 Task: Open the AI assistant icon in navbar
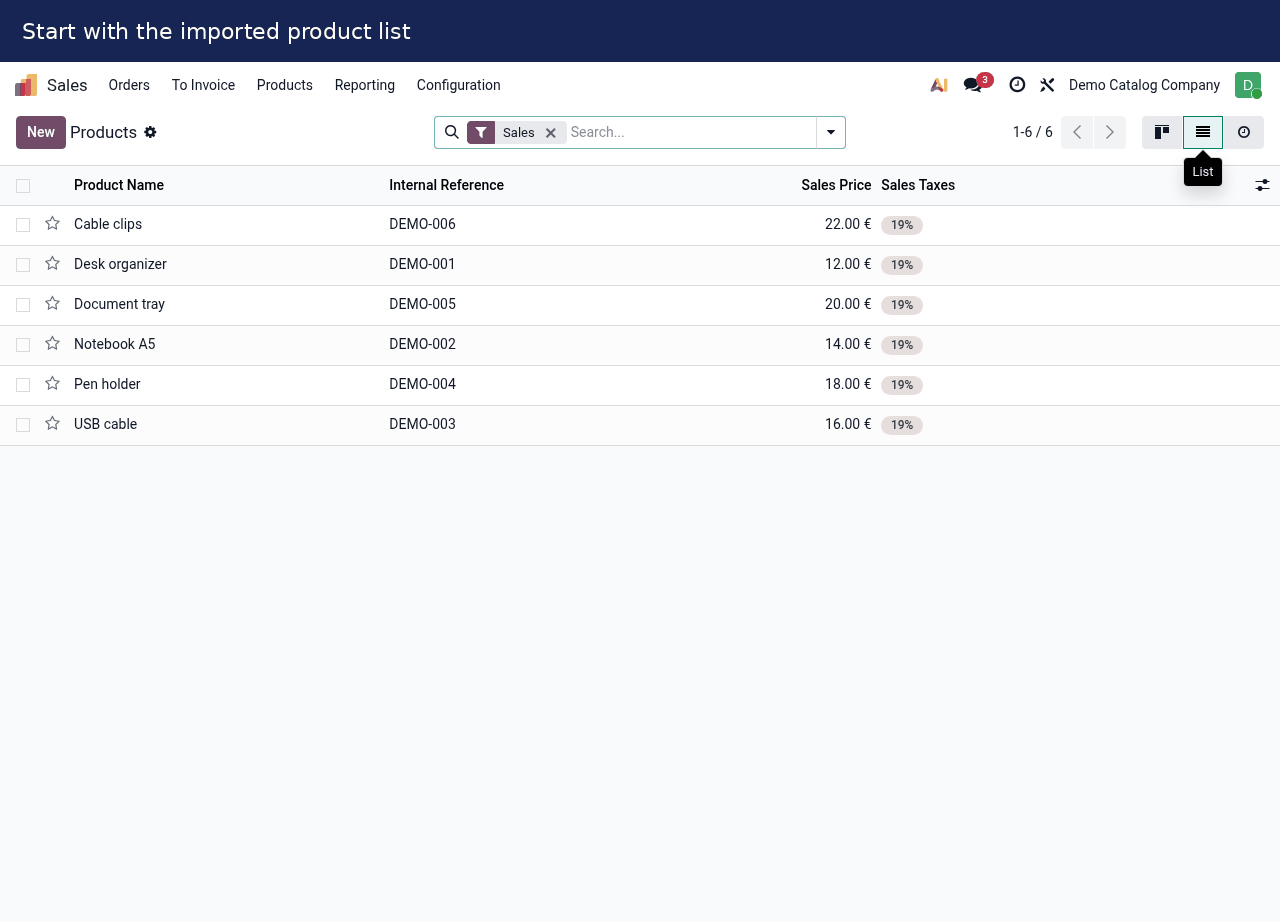939,85
